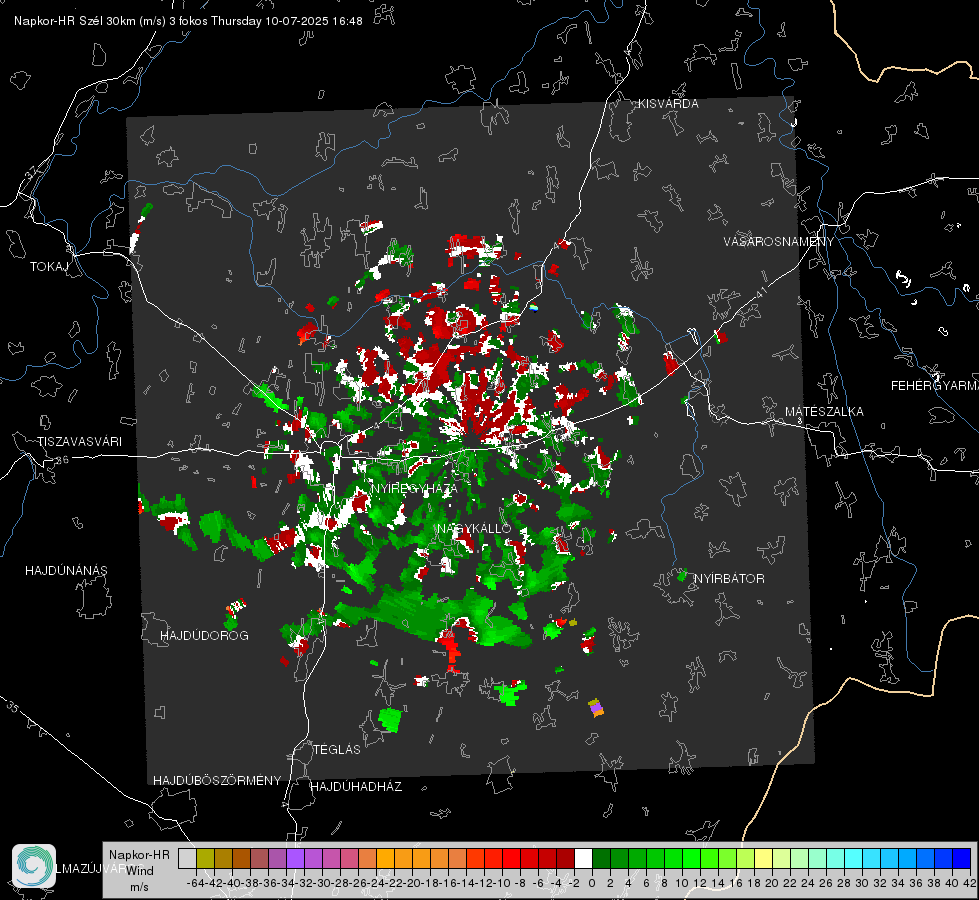Click the NYÍRBÁTOR town label
This screenshot has height=900, width=979.
point(729,579)
